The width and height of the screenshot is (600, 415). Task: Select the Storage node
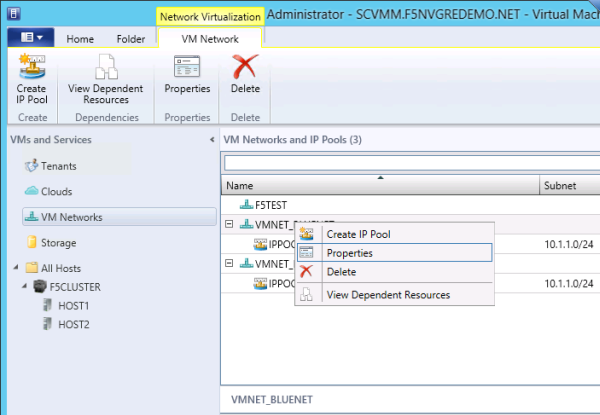tap(58, 243)
